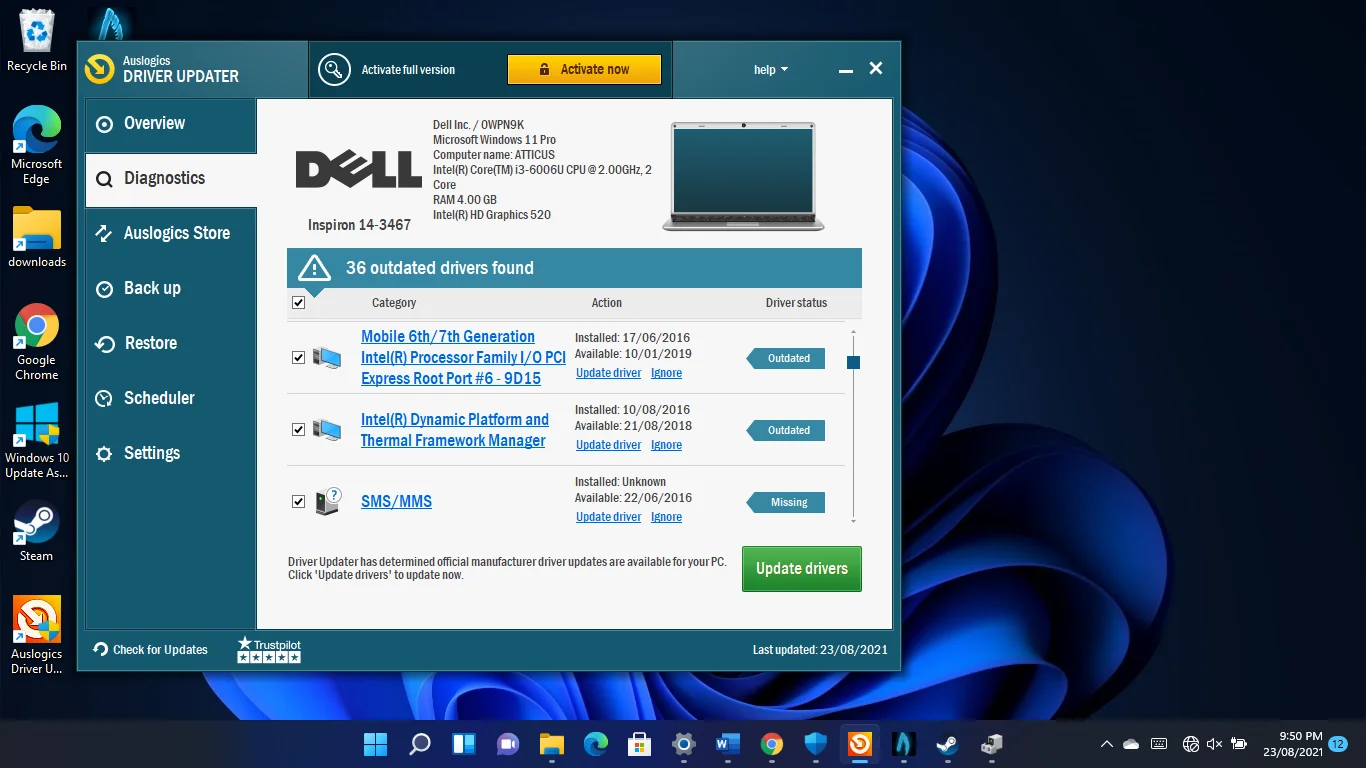Go to the Overview tab

[x=170, y=124]
